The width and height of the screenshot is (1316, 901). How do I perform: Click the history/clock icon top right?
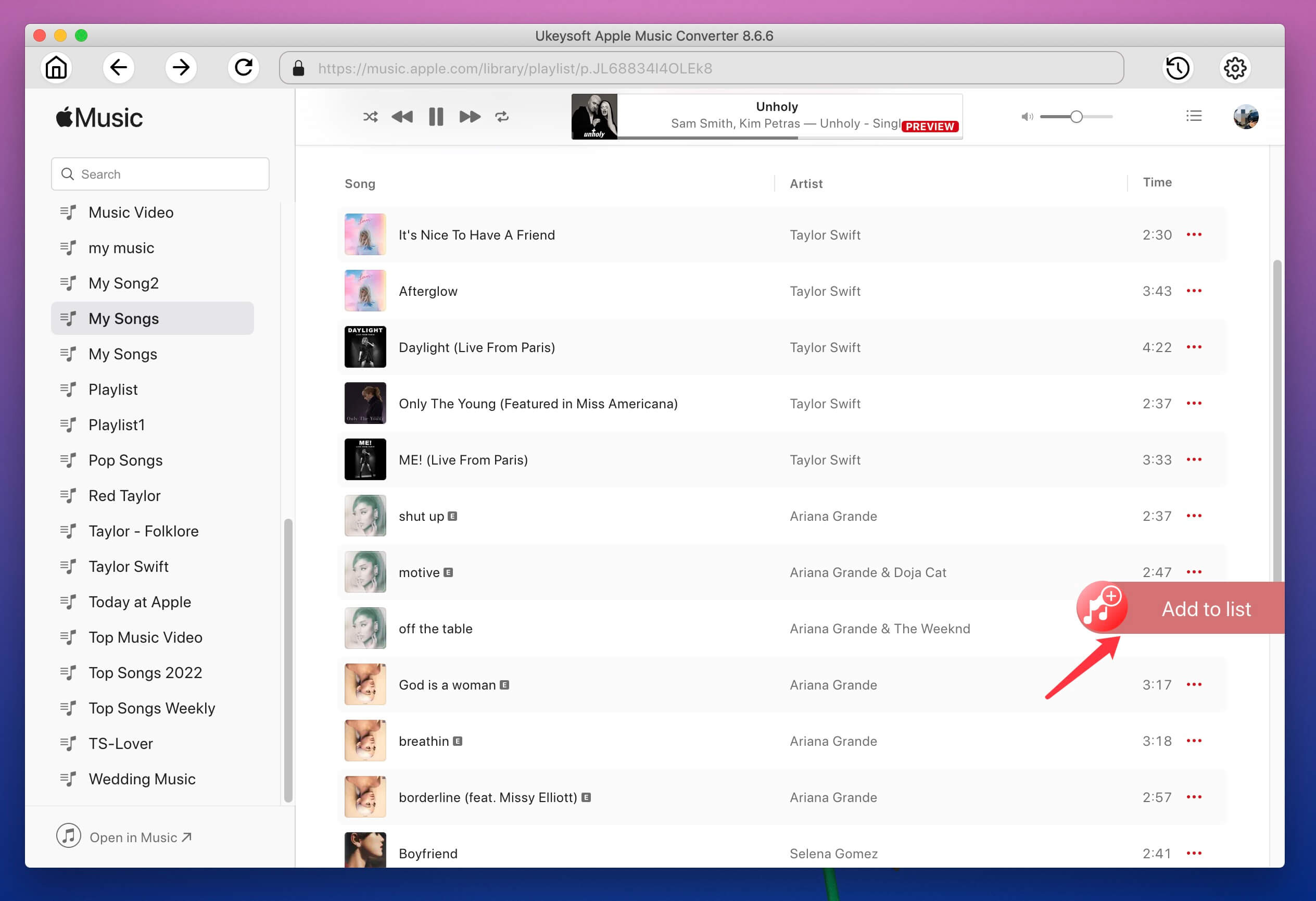[1178, 68]
